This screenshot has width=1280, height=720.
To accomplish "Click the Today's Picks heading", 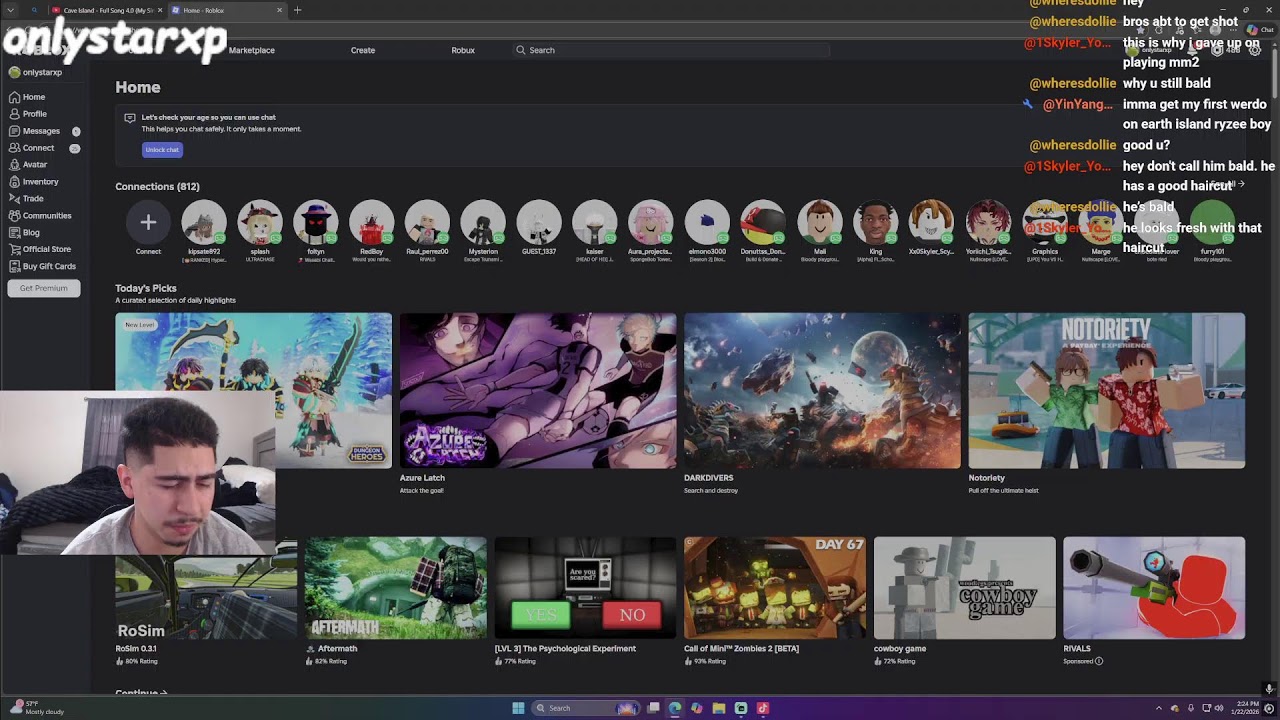I will [146, 288].
